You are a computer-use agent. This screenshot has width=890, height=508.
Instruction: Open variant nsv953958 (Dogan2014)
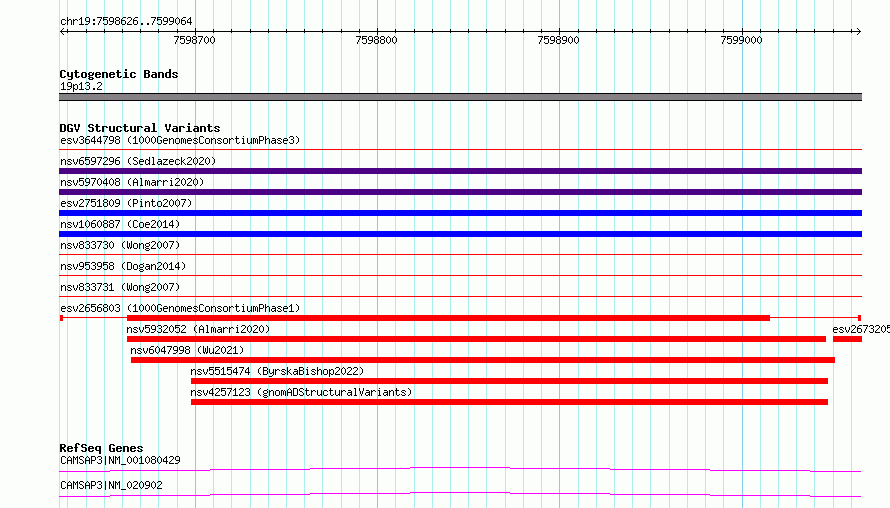click(x=123, y=266)
